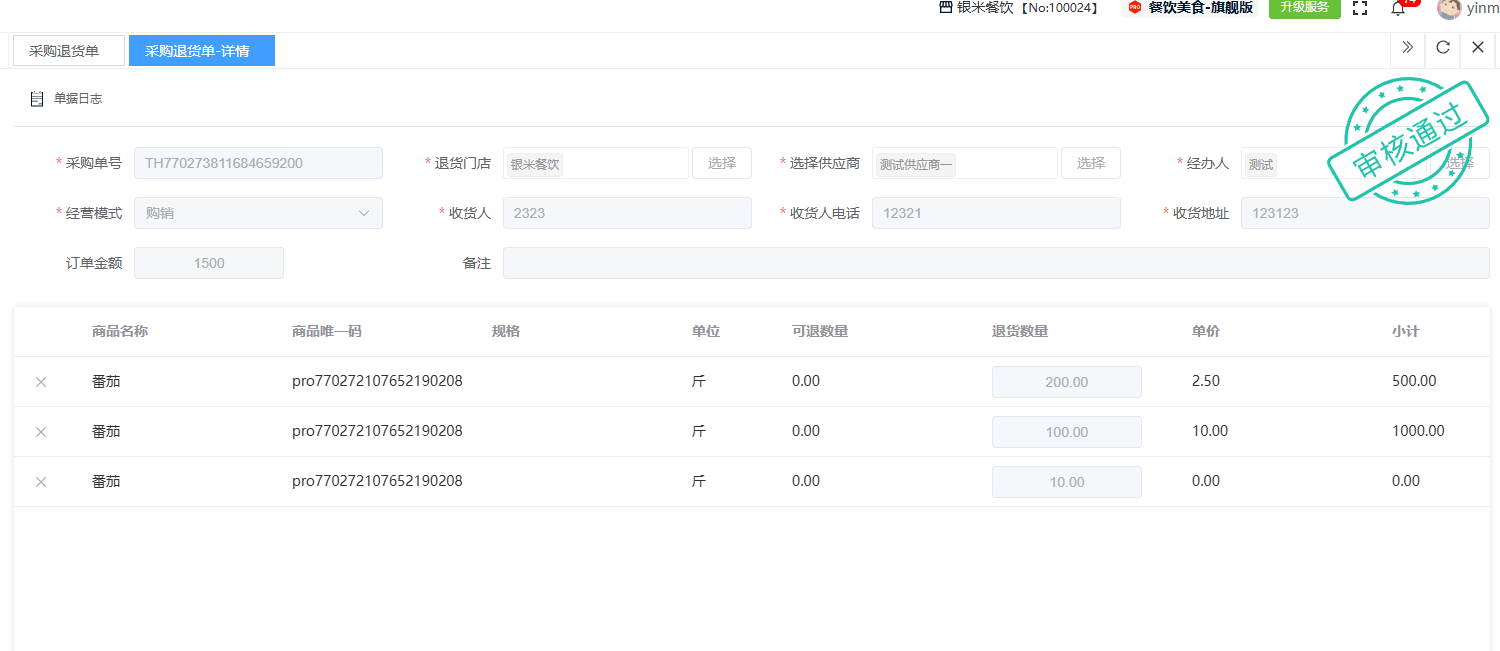The width and height of the screenshot is (1500, 651).
Task: Click the 收货人电话 input field
Action: (x=995, y=213)
